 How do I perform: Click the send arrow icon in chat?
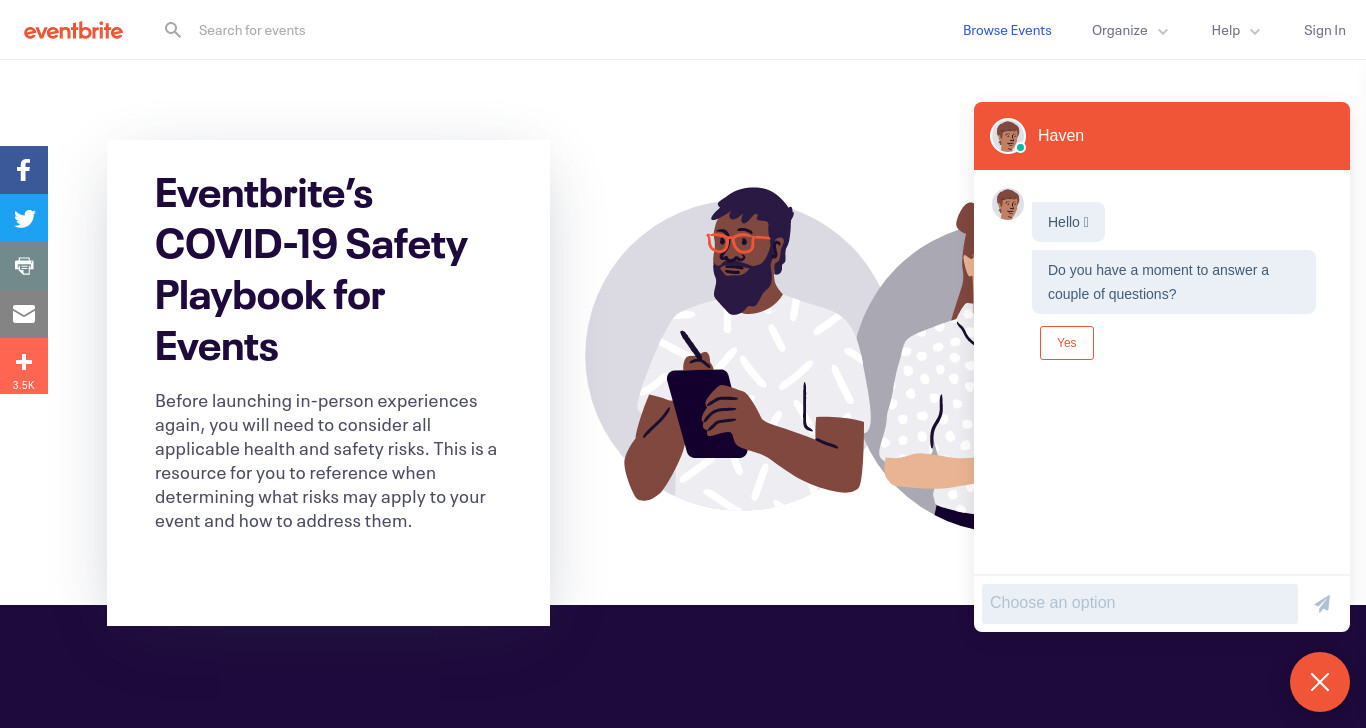[x=1322, y=604]
